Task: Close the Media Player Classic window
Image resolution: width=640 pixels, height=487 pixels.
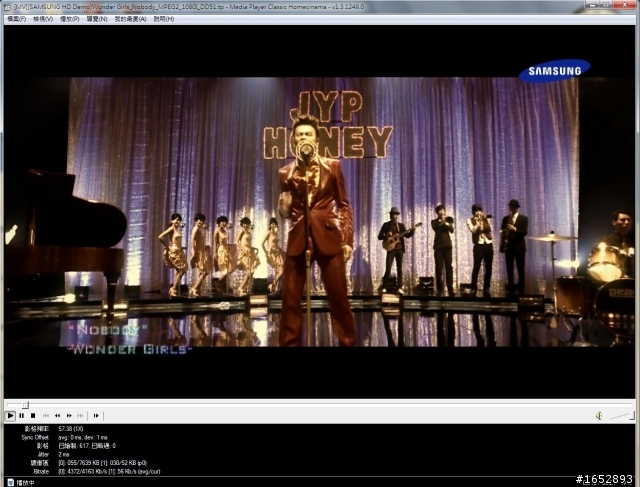Action: tap(625, 4)
